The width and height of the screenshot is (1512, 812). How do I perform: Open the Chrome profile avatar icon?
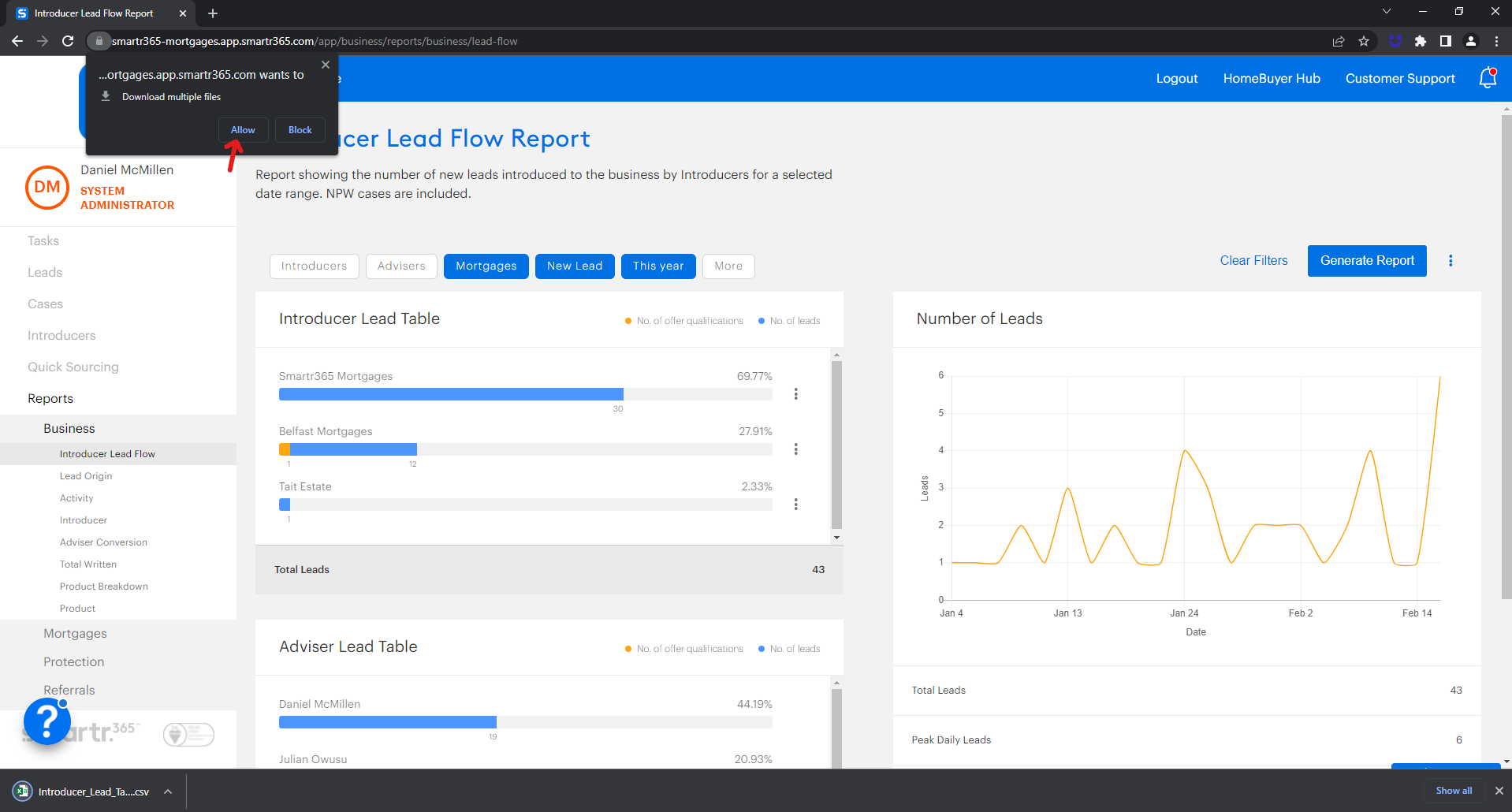(x=1471, y=41)
